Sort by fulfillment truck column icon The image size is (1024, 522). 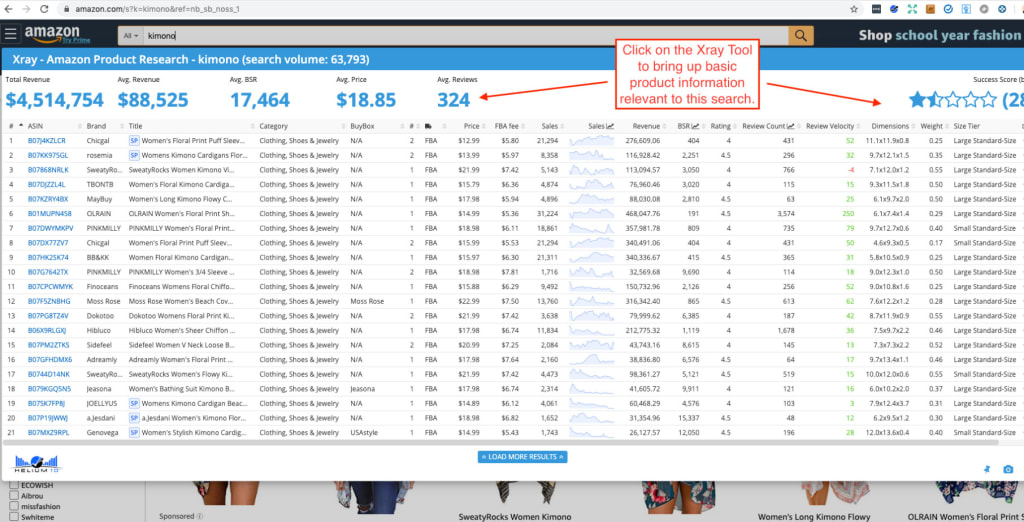(428, 126)
